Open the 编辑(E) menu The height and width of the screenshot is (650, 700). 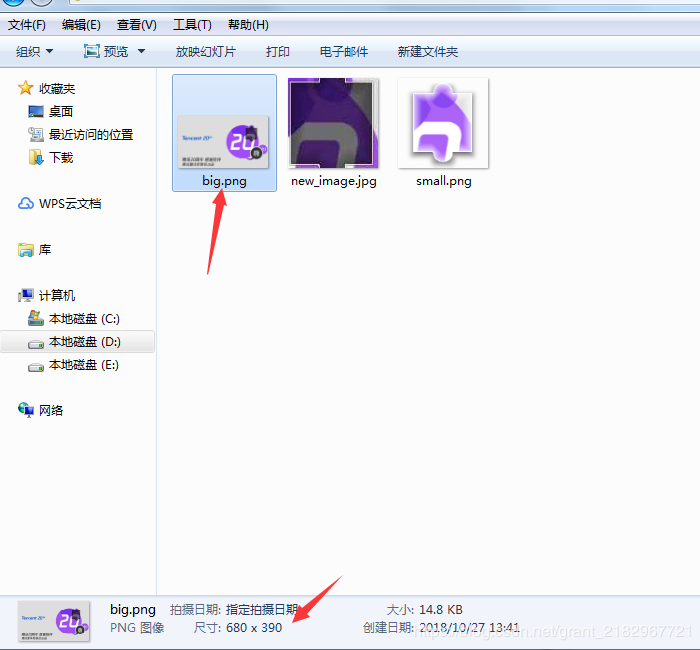pyautogui.click(x=81, y=25)
